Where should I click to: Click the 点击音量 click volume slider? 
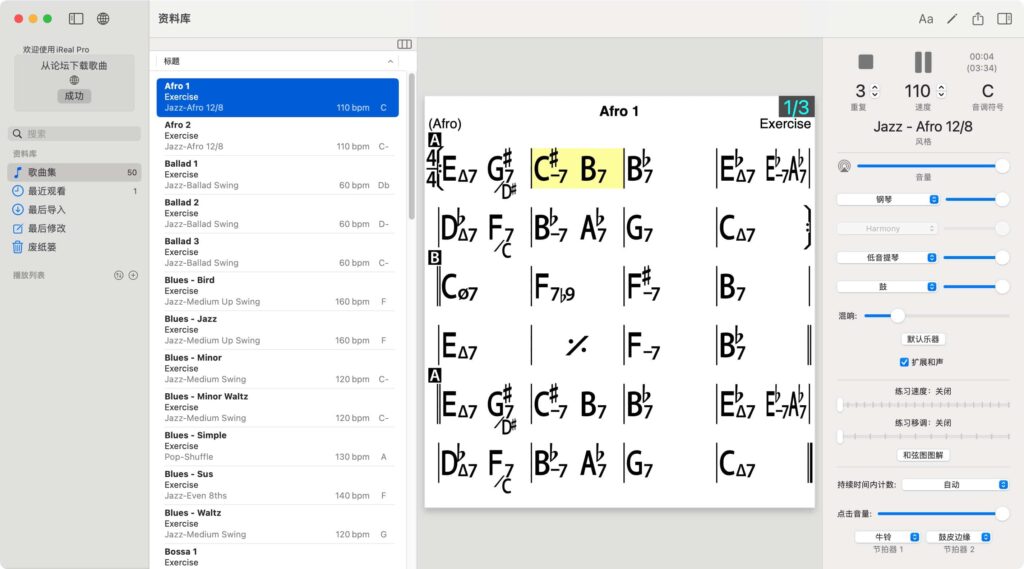pos(943,513)
